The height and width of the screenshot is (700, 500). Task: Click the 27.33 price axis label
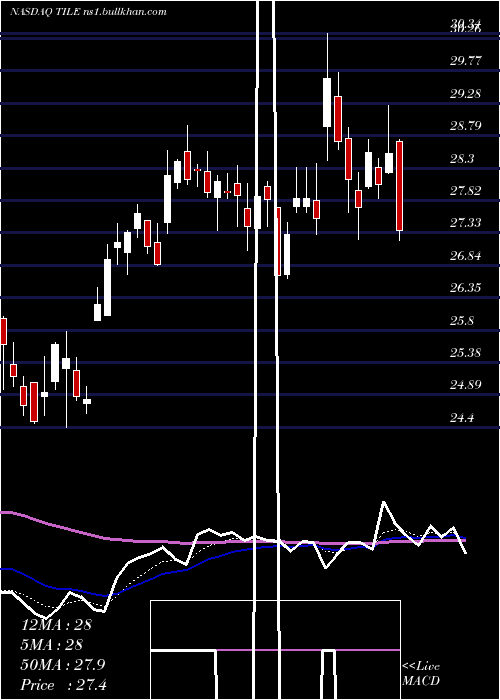coord(466,223)
